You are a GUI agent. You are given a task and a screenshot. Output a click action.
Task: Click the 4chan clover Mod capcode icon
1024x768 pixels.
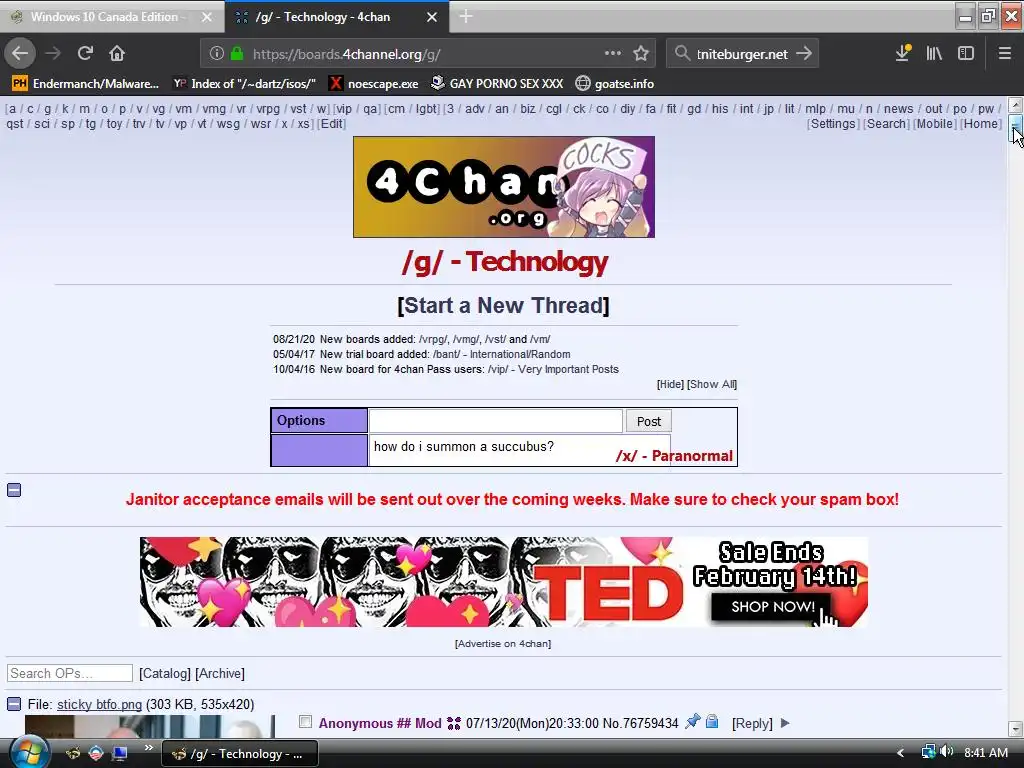click(454, 723)
